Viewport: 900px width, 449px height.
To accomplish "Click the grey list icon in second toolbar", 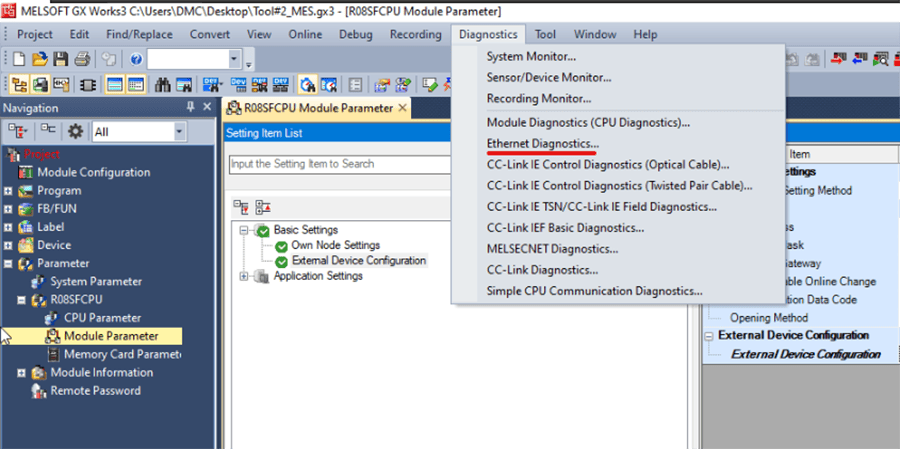I will [355, 84].
